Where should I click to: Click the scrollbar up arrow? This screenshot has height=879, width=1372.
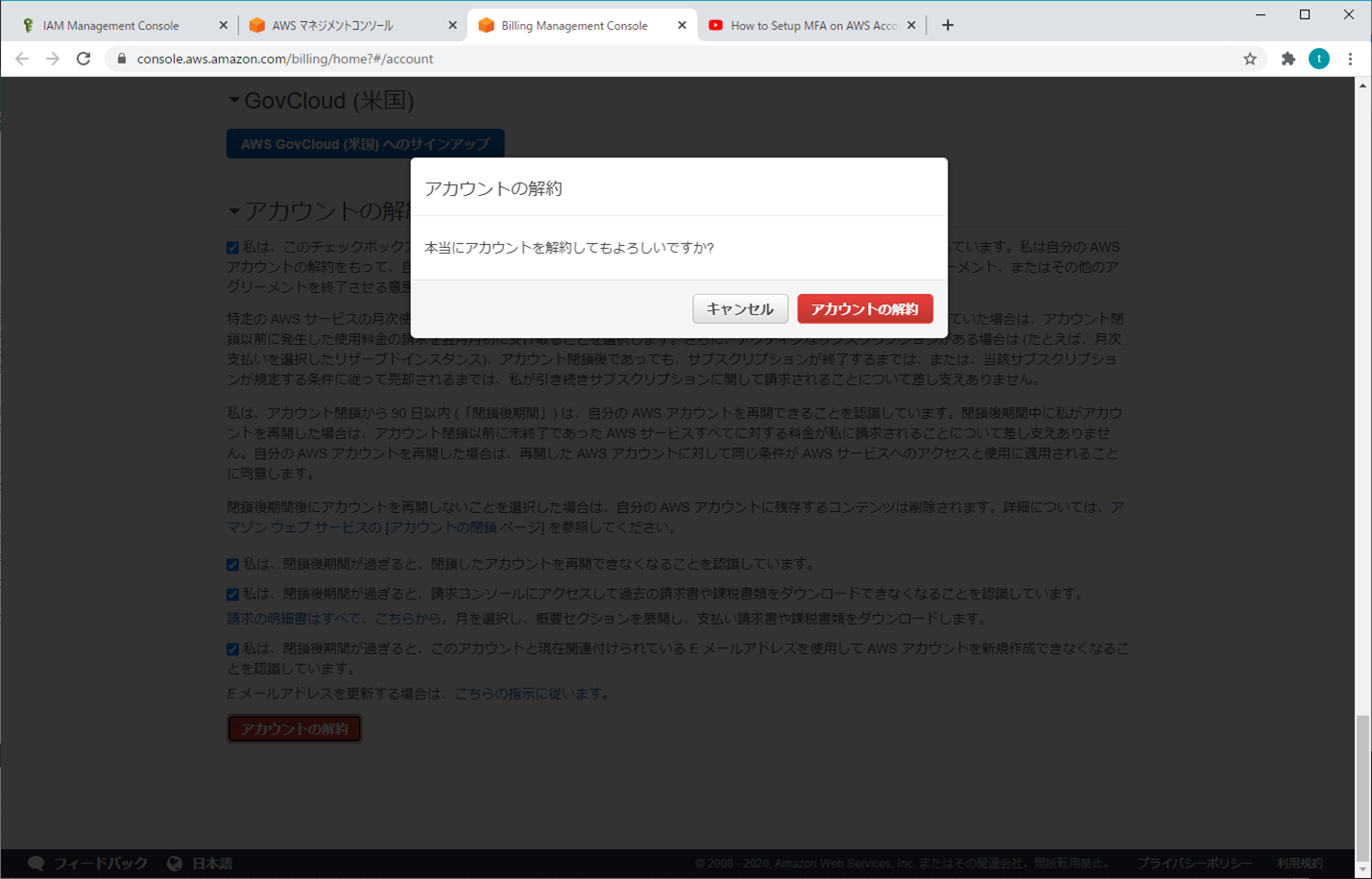pyautogui.click(x=1362, y=85)
